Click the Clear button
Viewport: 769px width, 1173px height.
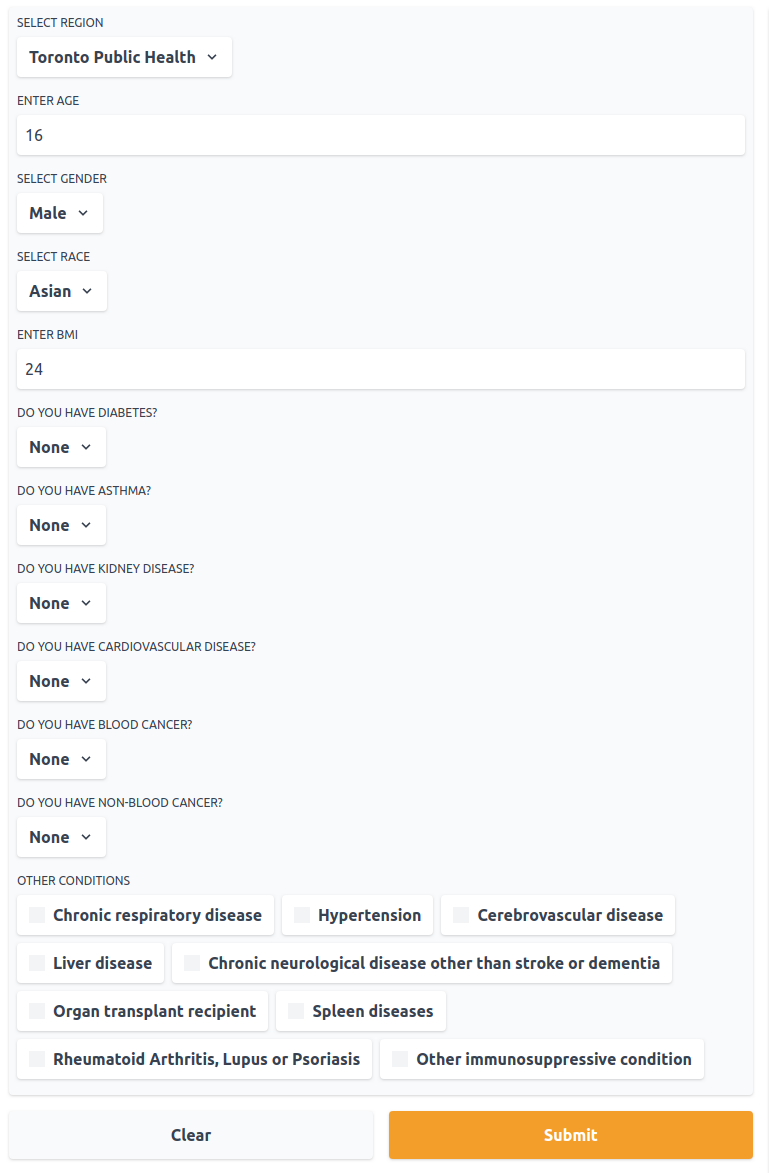pos(191,1135)
